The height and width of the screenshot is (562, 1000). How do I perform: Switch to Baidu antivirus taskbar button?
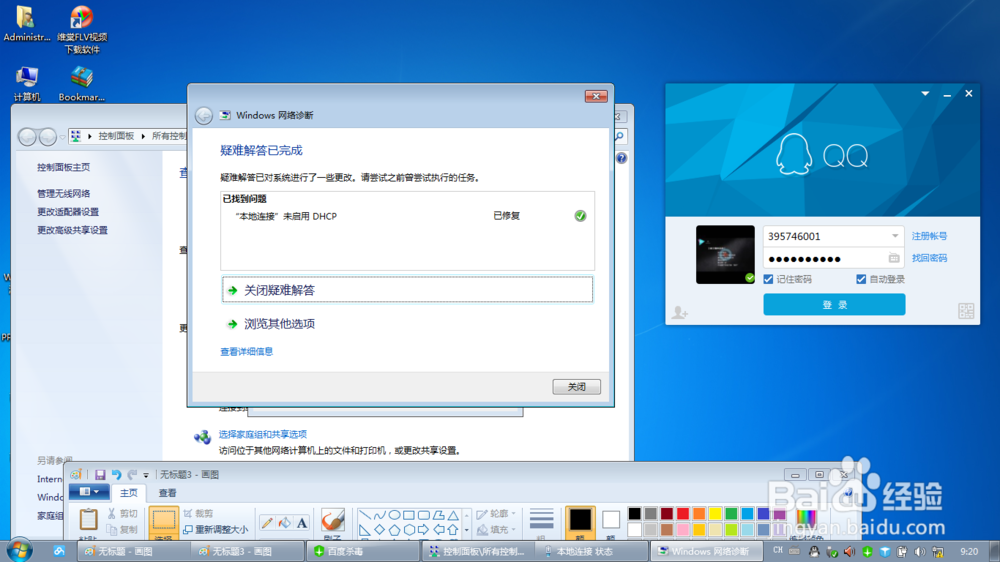(362, 551)
